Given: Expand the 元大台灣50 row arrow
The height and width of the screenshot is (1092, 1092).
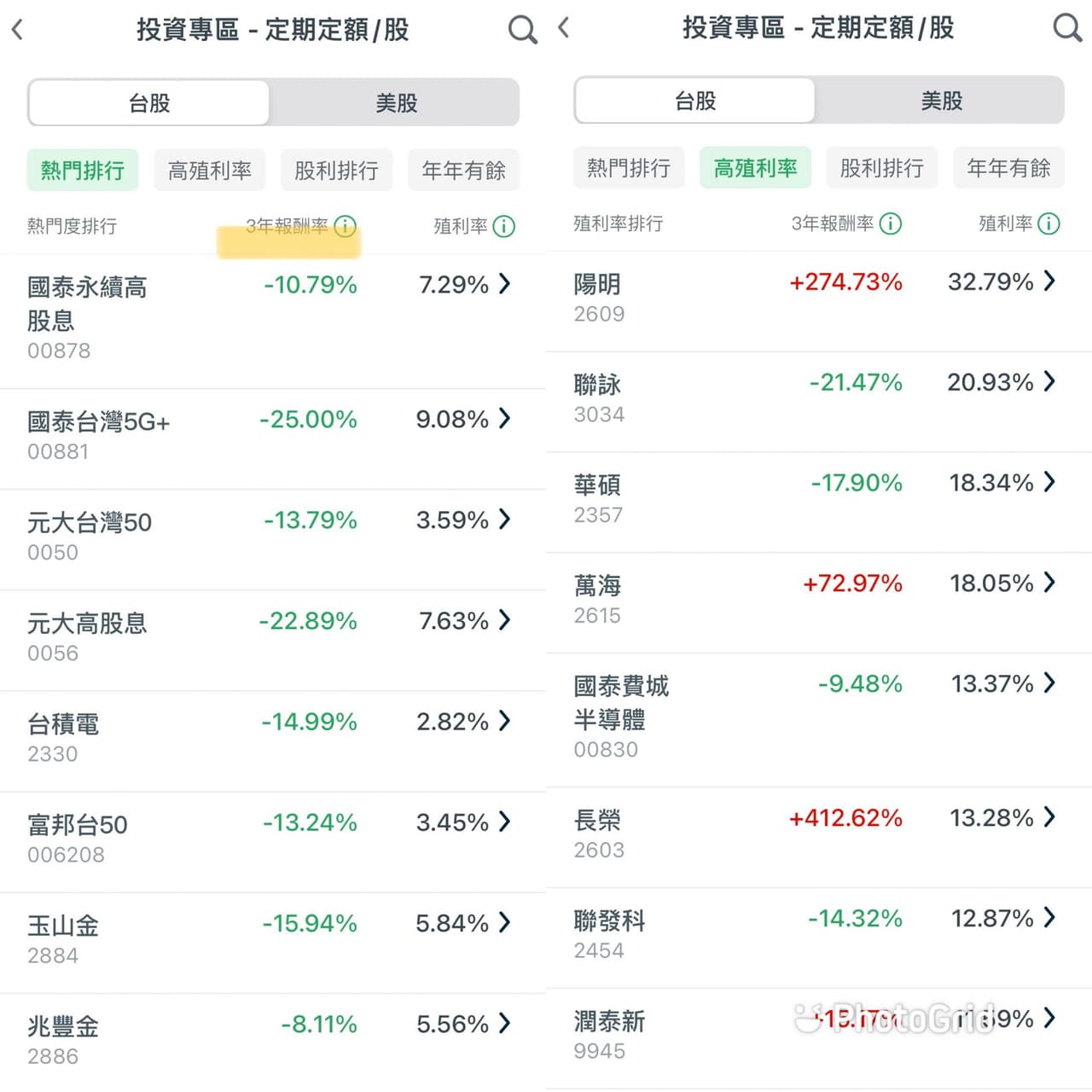Looking at the screenshot, I should pos(505,519).
